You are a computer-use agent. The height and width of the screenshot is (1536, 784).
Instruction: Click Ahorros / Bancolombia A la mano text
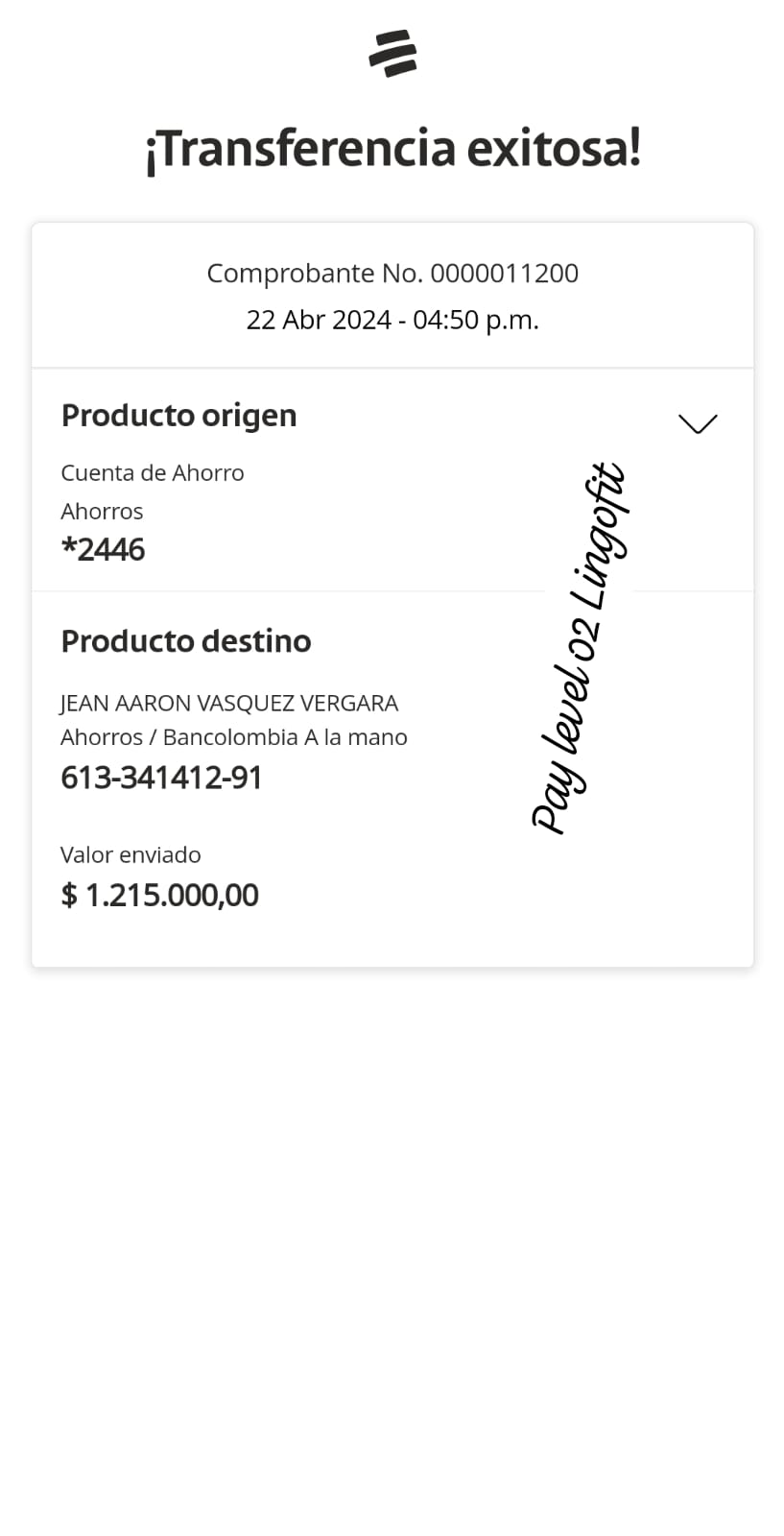point(233,737)
